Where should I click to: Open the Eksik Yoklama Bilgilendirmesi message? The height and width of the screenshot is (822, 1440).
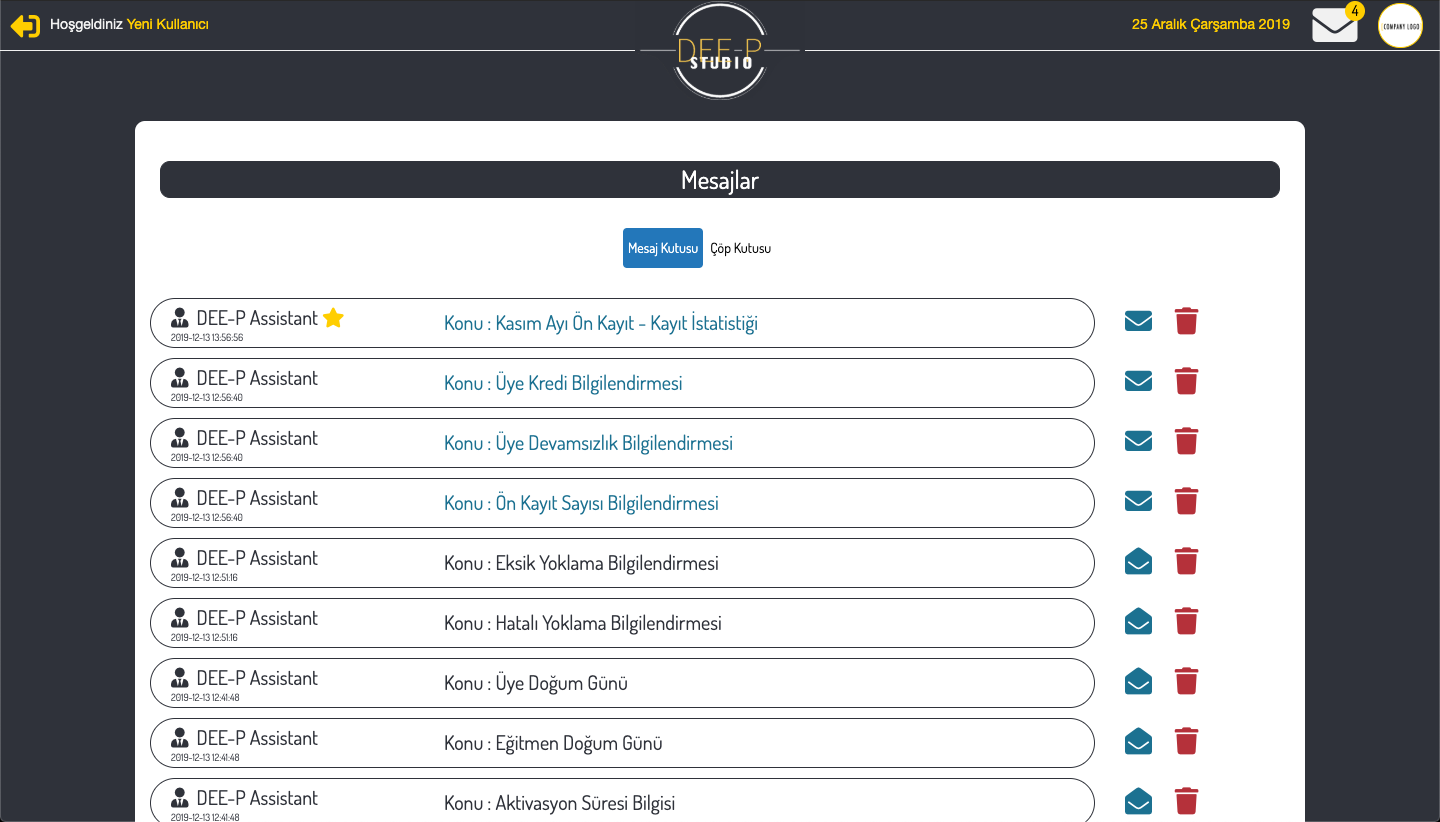point(581,563)
